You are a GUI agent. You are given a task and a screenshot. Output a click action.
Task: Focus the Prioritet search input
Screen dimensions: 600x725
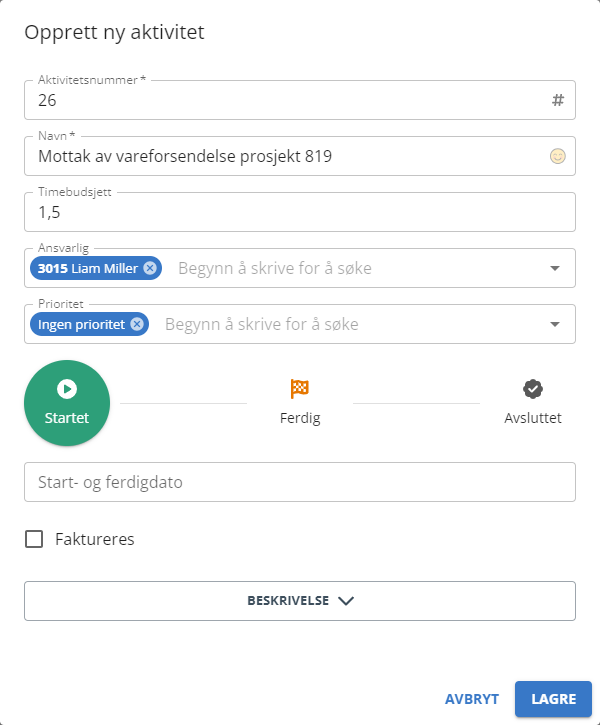pos(350,324)
